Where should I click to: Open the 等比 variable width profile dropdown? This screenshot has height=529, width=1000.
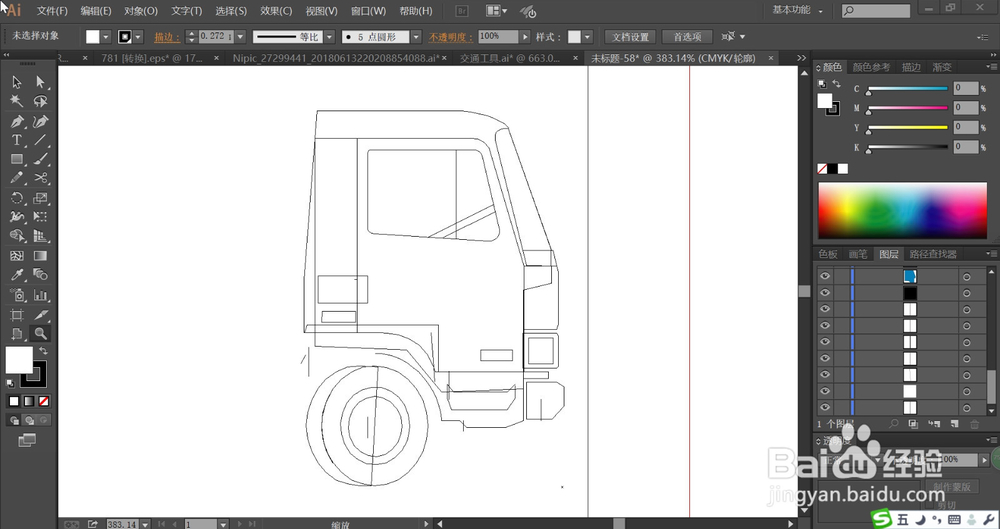coord(329,37)
